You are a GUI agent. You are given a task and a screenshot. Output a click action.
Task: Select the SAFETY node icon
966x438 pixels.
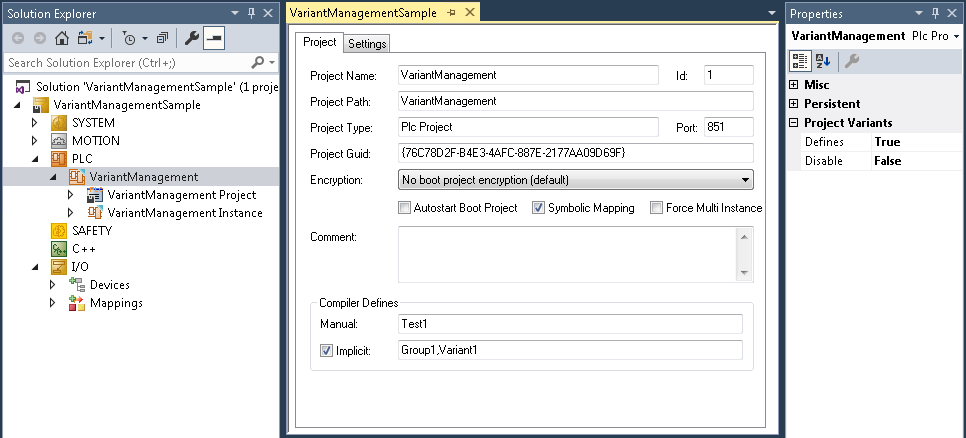click(59, 230)
